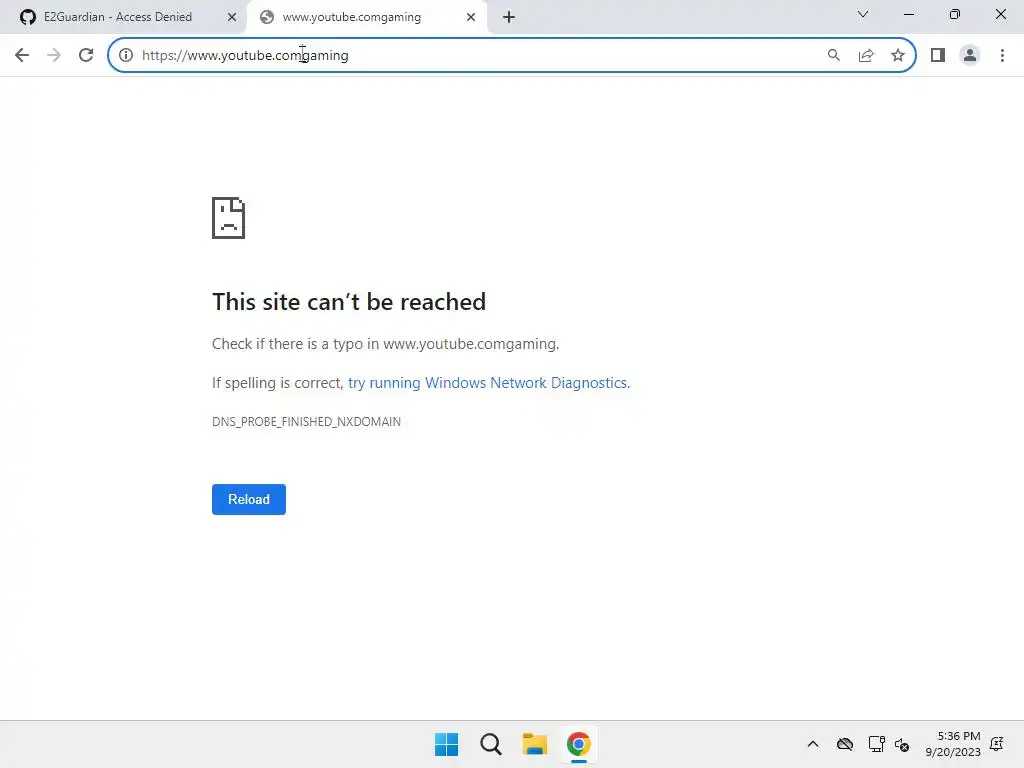
Task: Reload page with toolbar refresh icon
Action: 86,56
